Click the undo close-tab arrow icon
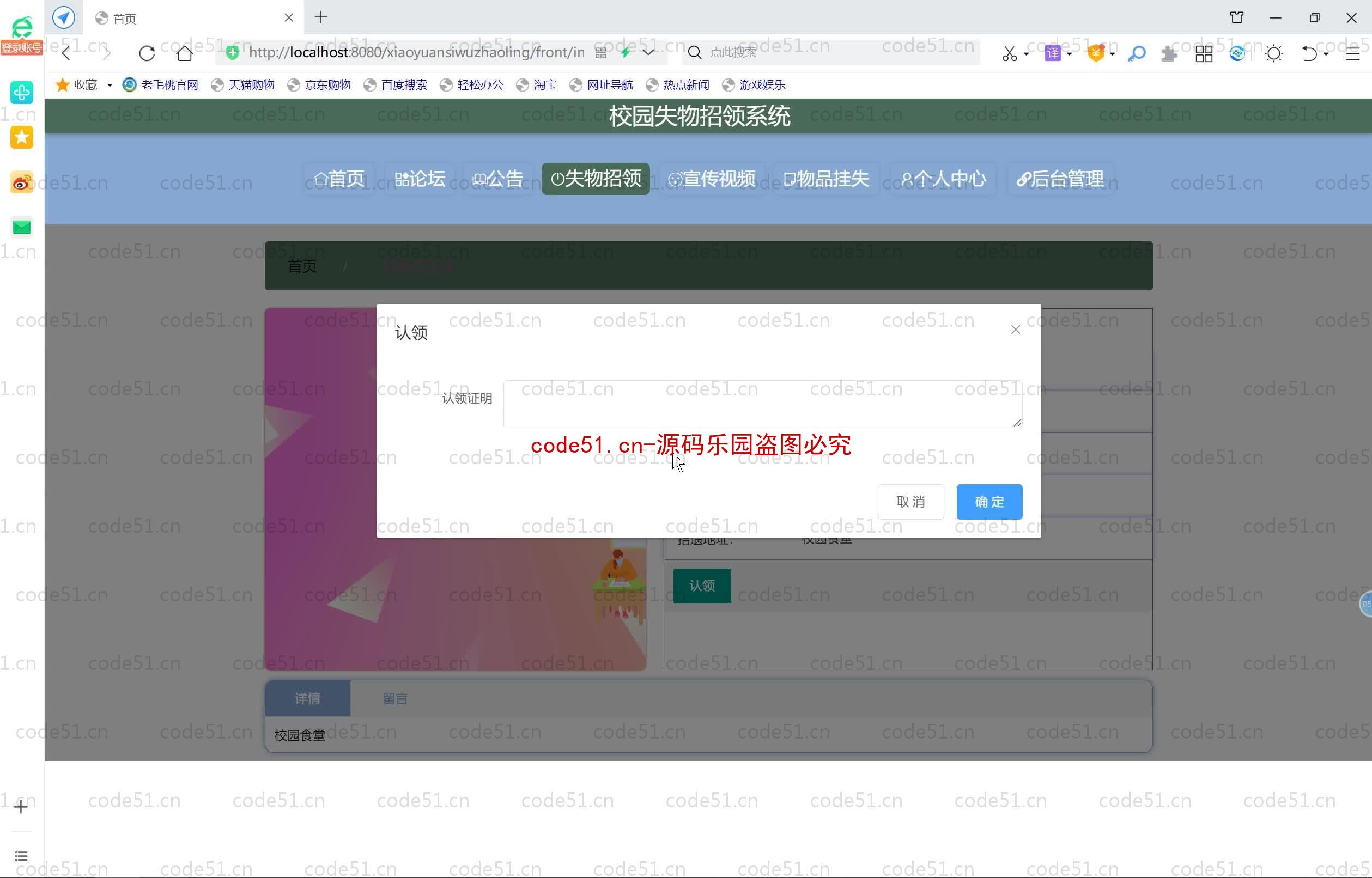Image resolution: width=1372 pixels, height=878 pixels. tap(1309, 53)
